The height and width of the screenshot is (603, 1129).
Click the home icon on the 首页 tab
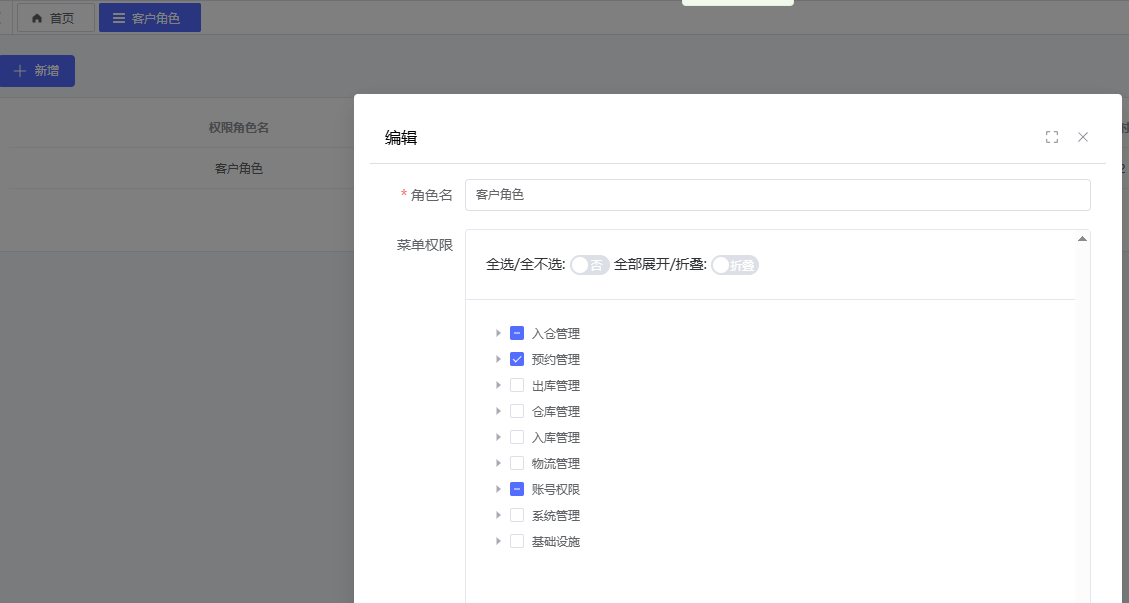click(37, 18)
